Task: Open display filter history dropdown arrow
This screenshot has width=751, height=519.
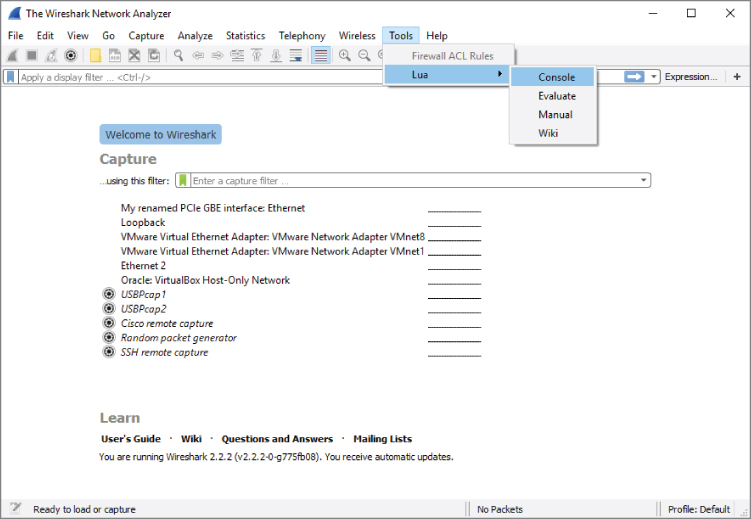Action: click(x=653, y=77)
